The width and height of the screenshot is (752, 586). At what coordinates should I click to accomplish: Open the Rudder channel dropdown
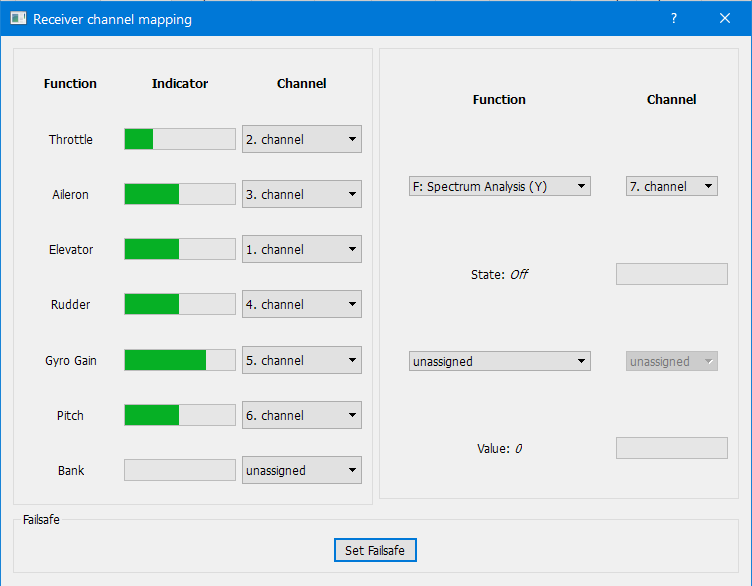point(301,304)
